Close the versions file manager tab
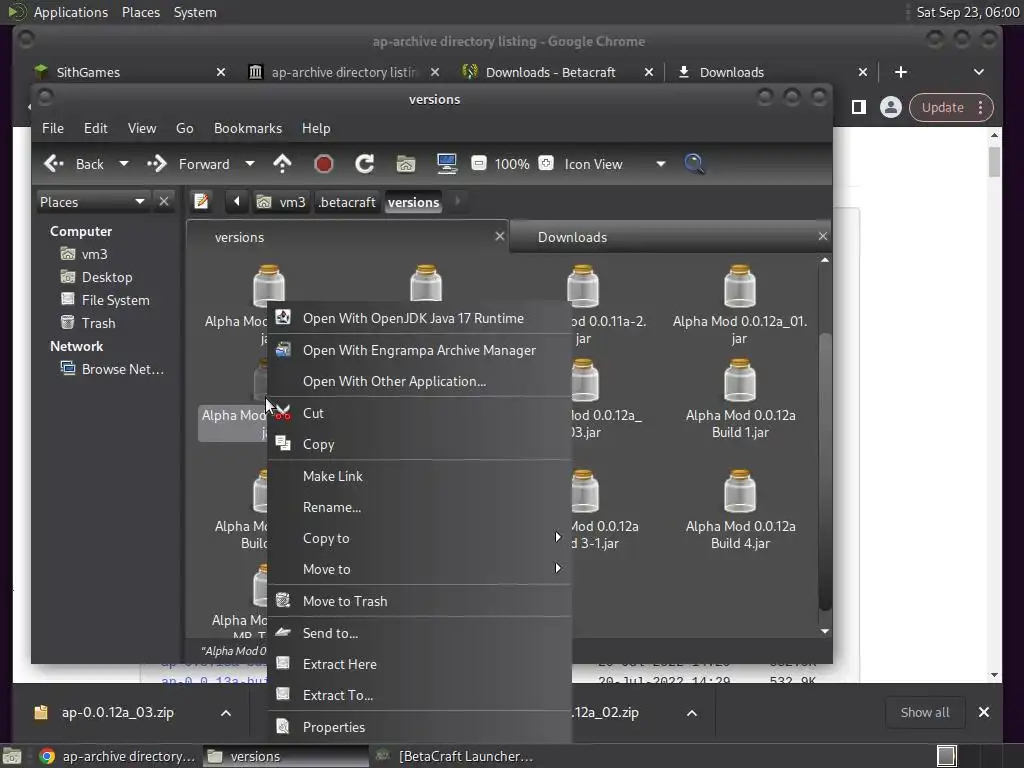Viewport: 1024px width, 768px height. [x=500, y=236]
